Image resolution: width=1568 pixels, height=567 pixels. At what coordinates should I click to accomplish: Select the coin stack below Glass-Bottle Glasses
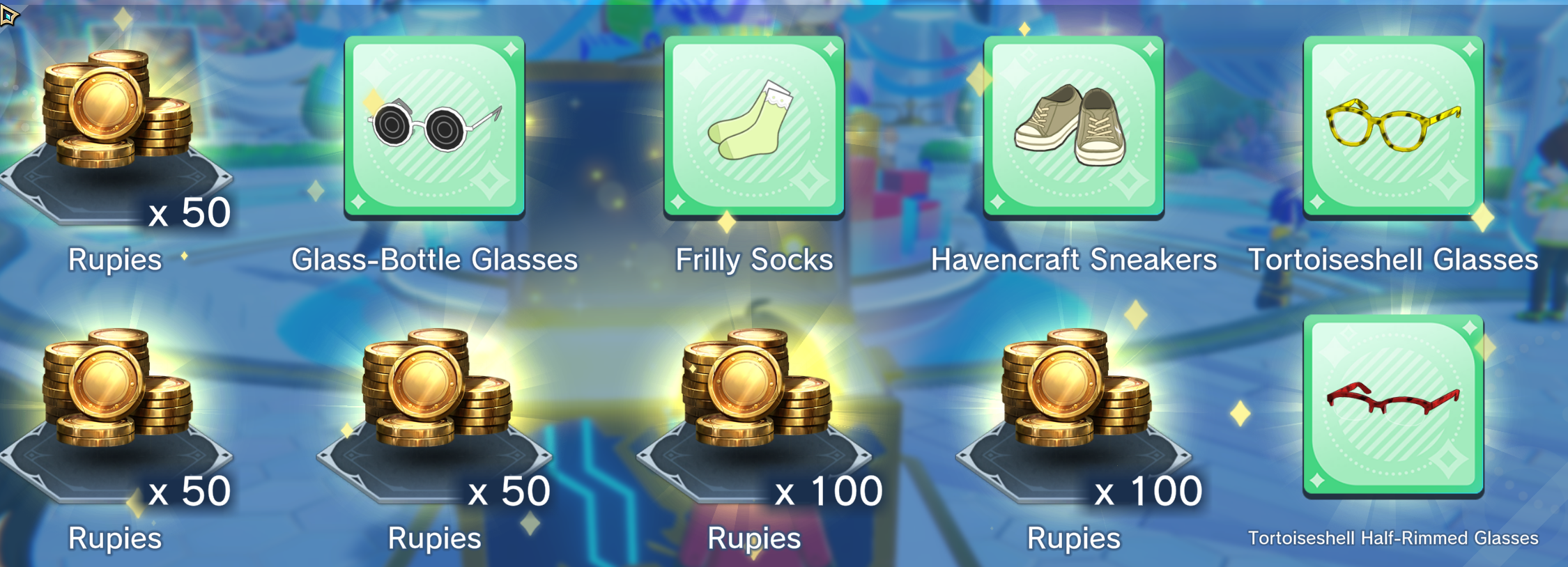436,388
